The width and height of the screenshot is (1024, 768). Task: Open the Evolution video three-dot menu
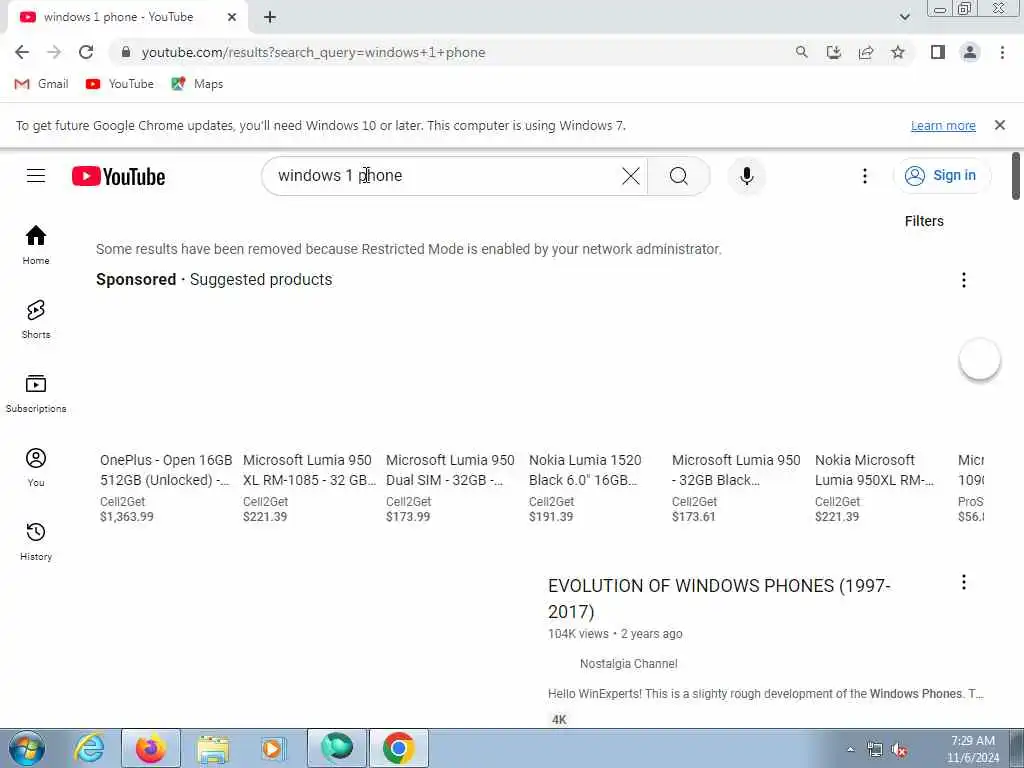pos(963,582)
